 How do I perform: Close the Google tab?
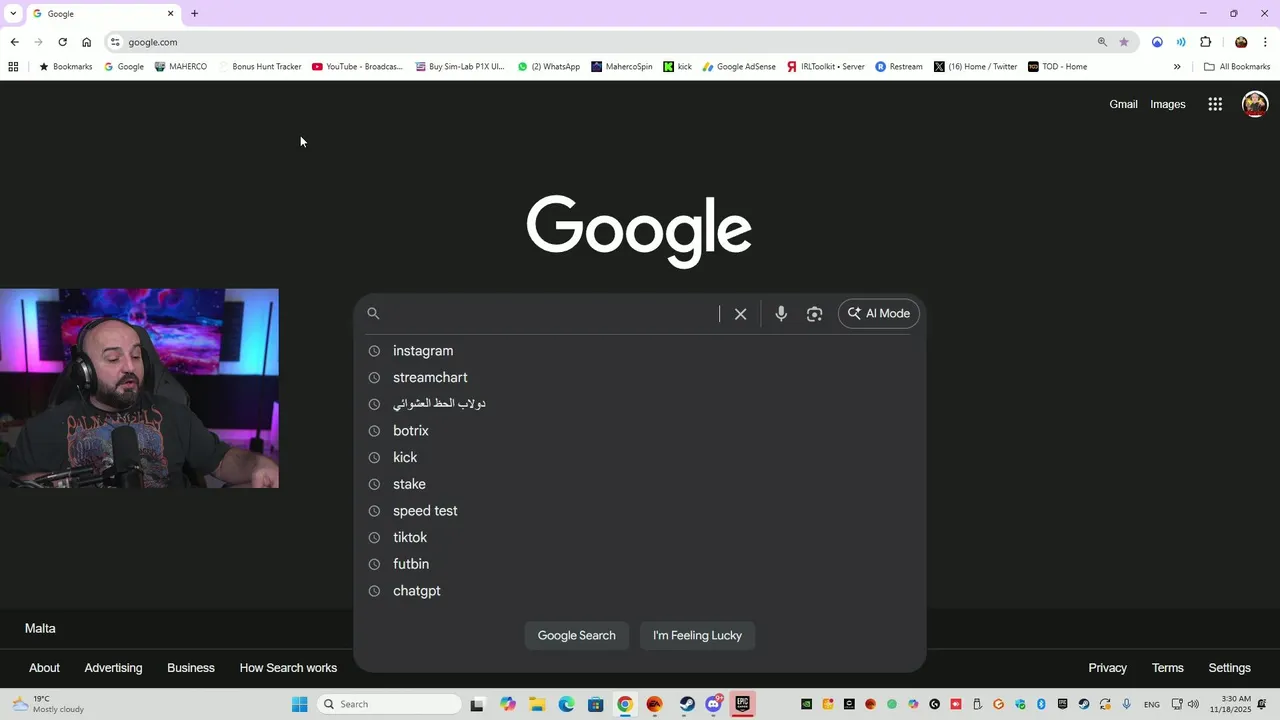click(170, 14)
